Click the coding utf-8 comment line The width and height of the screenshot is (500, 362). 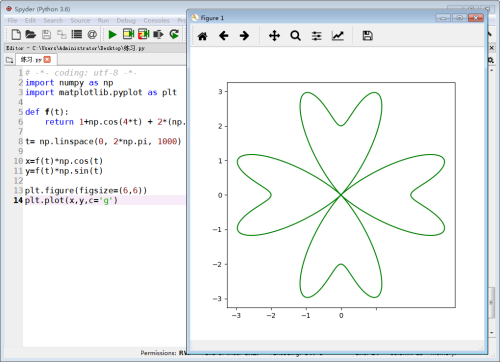tap(81, 73)
